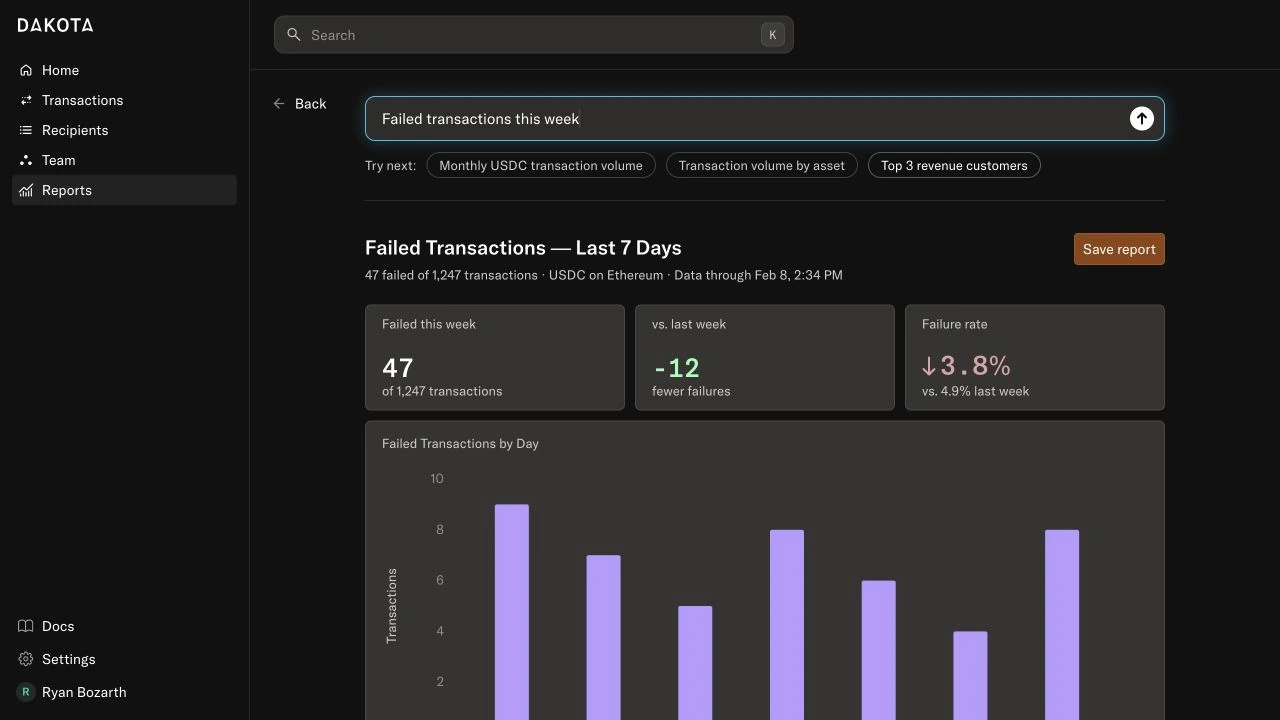Click the vs. 4.9% last week text
This screenshot has width=1280, height=720.
(975, 391)
